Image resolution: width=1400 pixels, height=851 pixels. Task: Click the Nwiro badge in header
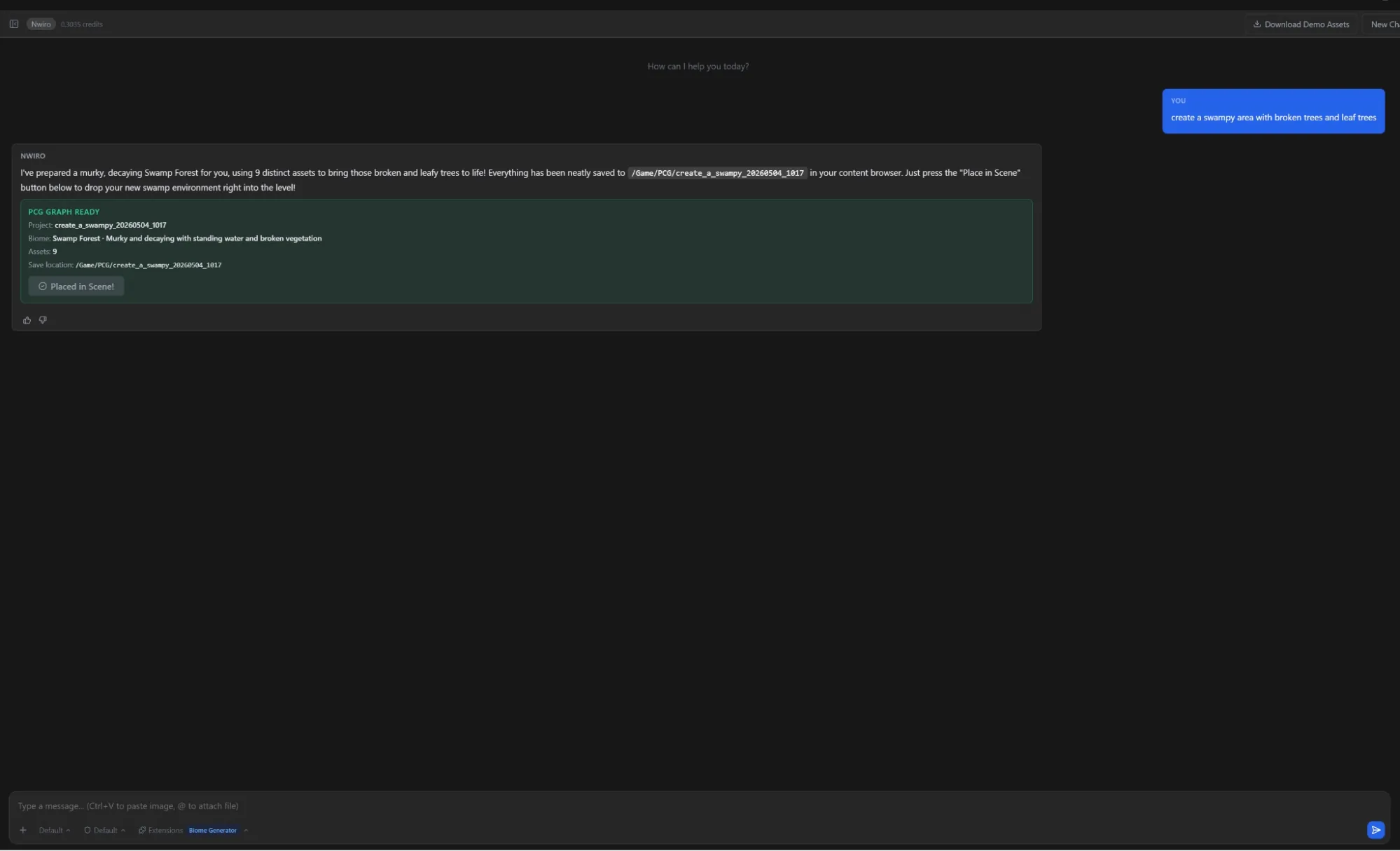(x=41, y=24)
